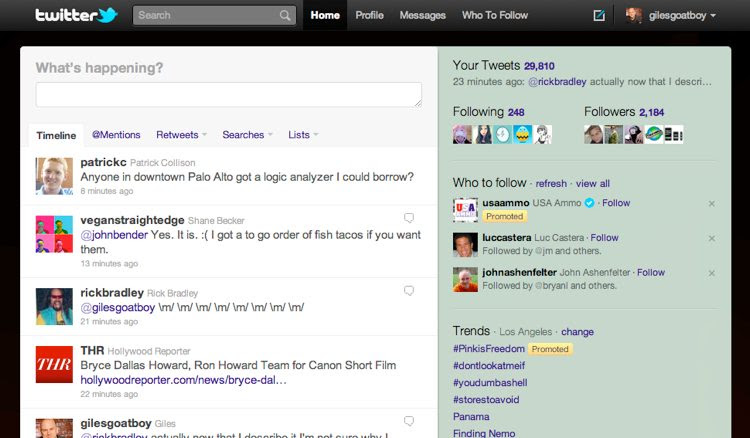Click the 22 minutes ago timestamp

point(109,394)
